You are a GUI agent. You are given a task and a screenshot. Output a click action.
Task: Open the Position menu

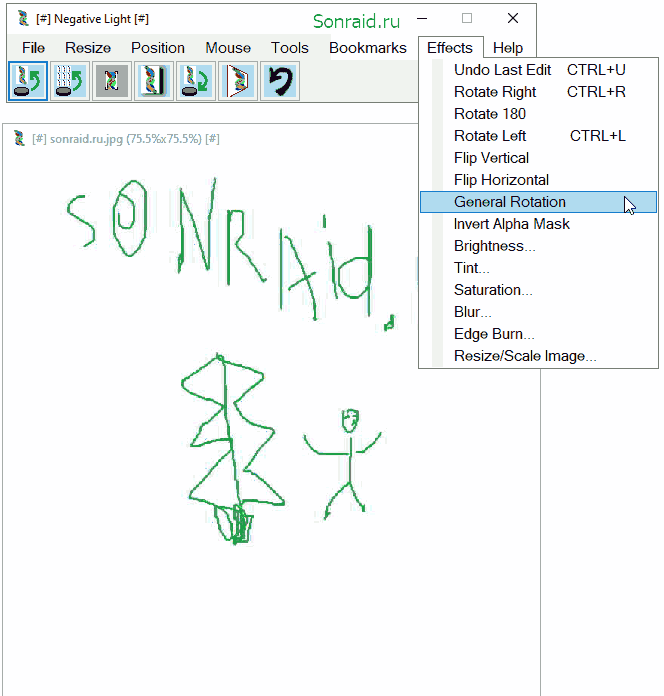pos(158,48)
